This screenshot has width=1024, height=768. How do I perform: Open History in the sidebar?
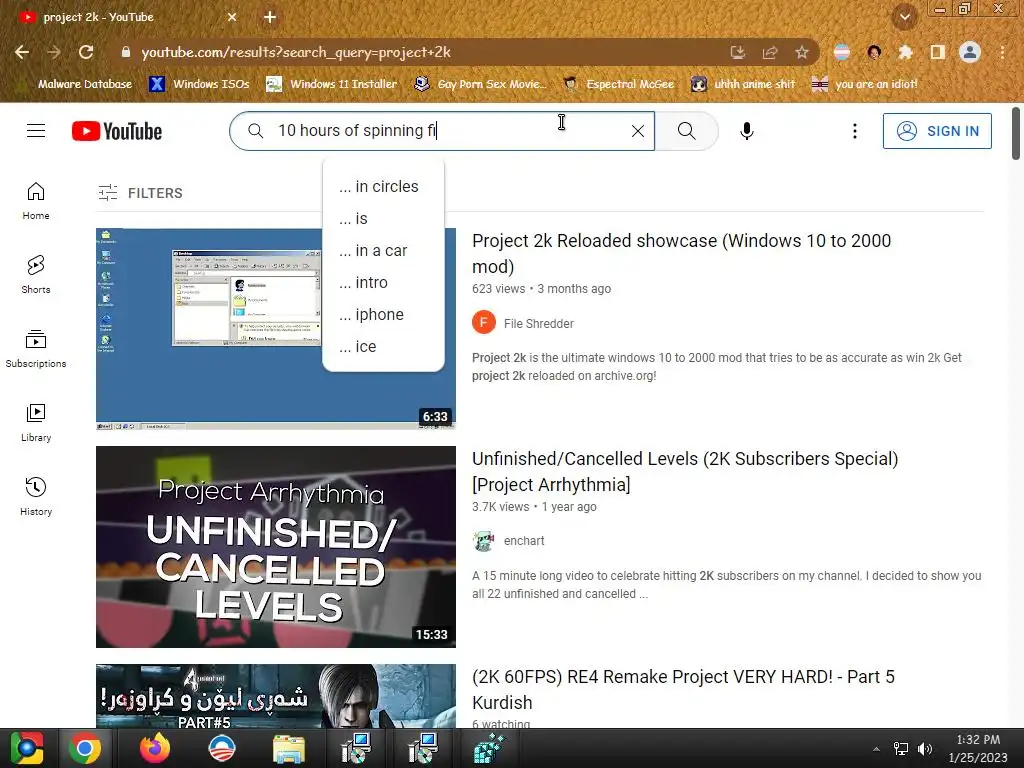click(x=36, y=496)
